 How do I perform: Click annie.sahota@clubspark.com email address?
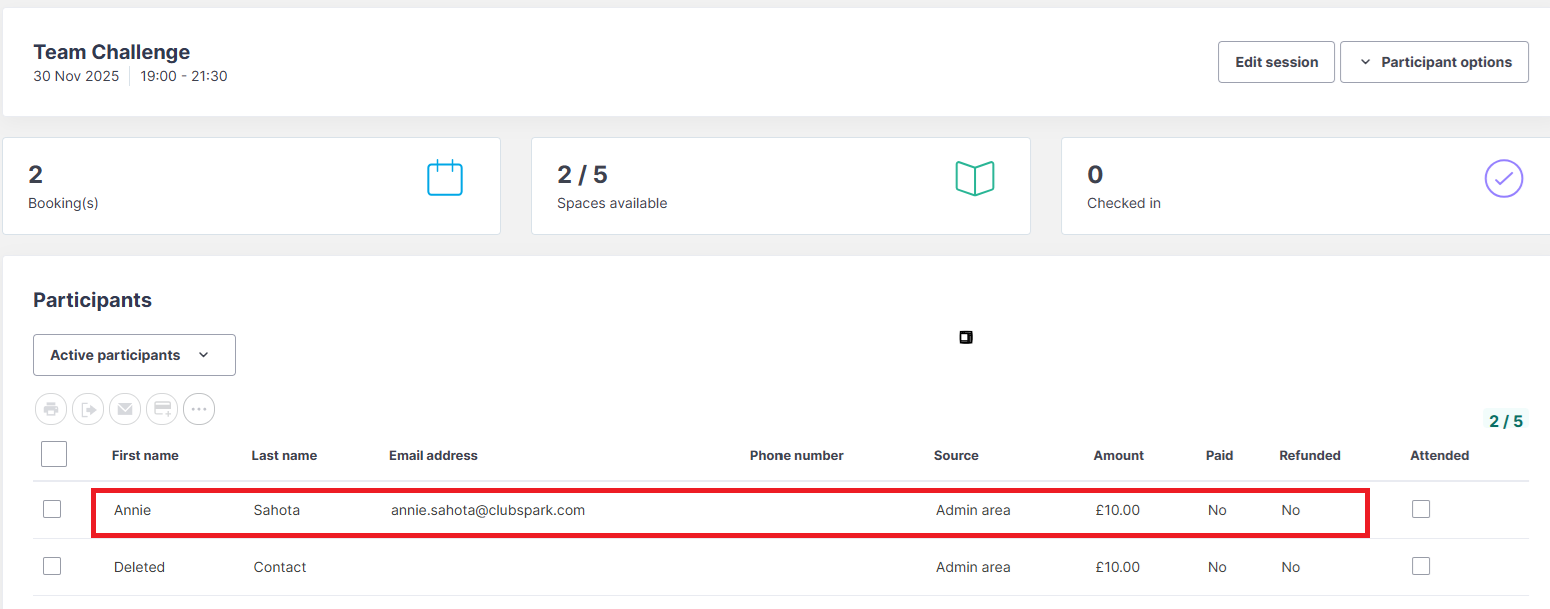[488, 510]
